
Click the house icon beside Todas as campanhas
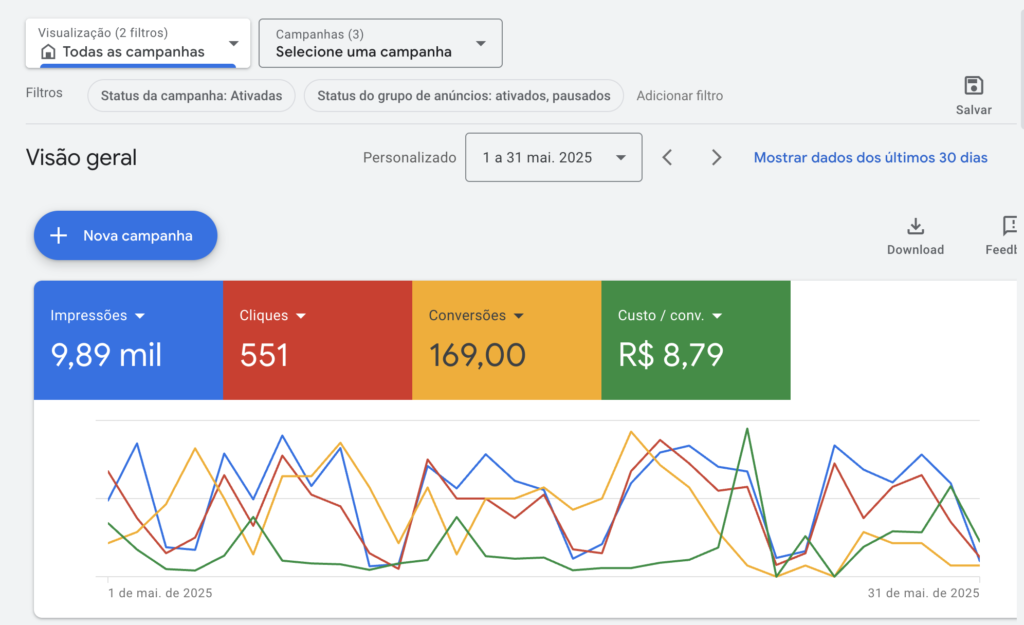(48, 52)
